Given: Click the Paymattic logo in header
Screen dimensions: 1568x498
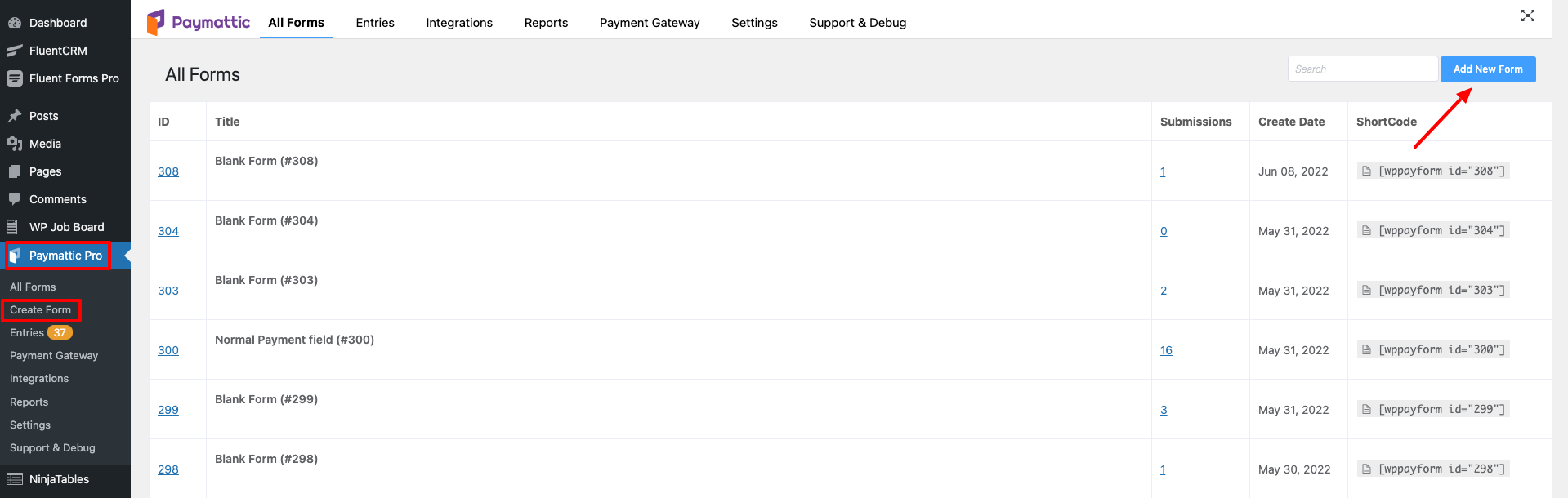Looking at the screenshot, I should coord(199,22).
